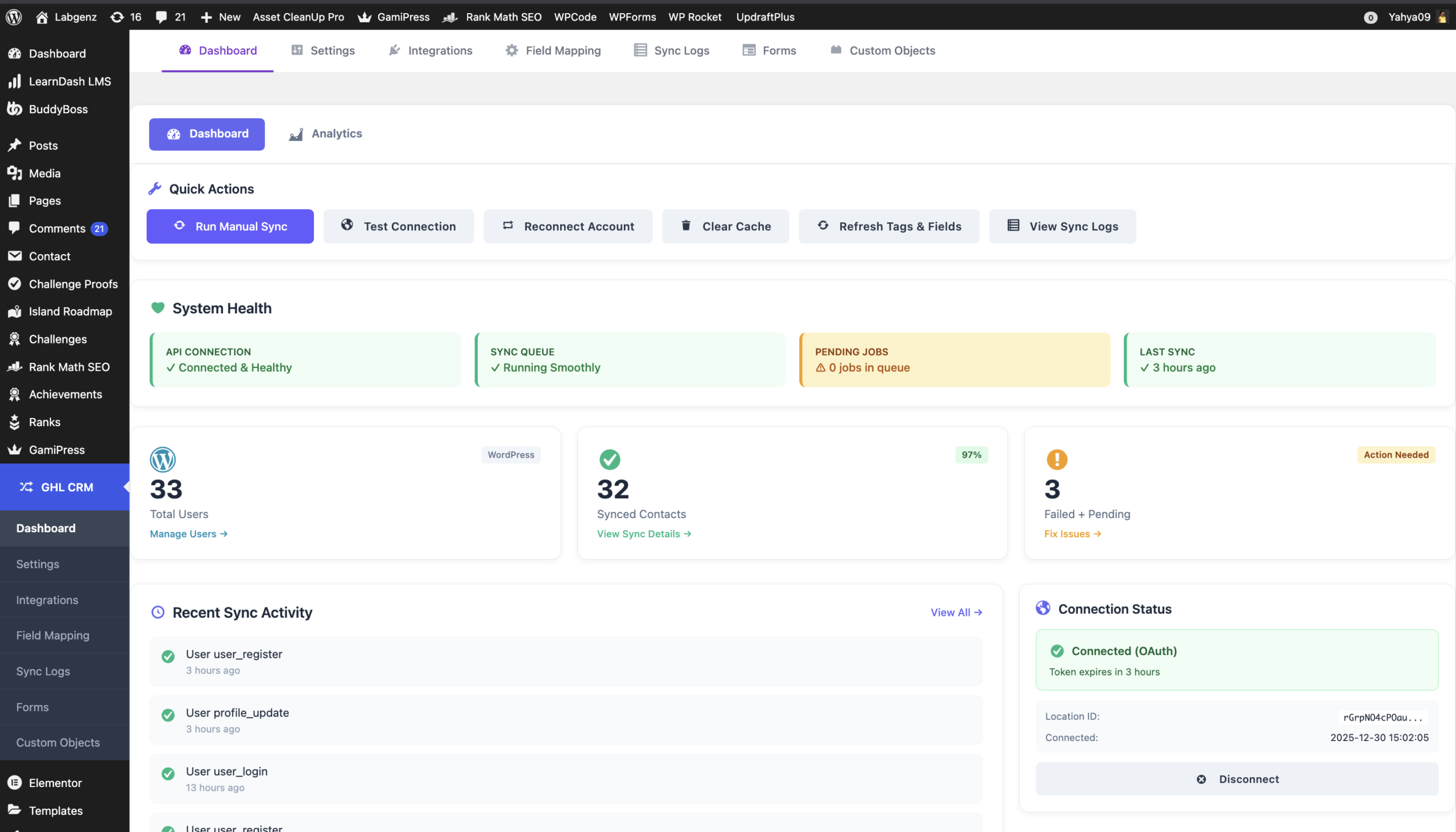1456x832 pixels.
Task: Open the WP Rocket admin bar menu
Action: (x=695, y=16)
